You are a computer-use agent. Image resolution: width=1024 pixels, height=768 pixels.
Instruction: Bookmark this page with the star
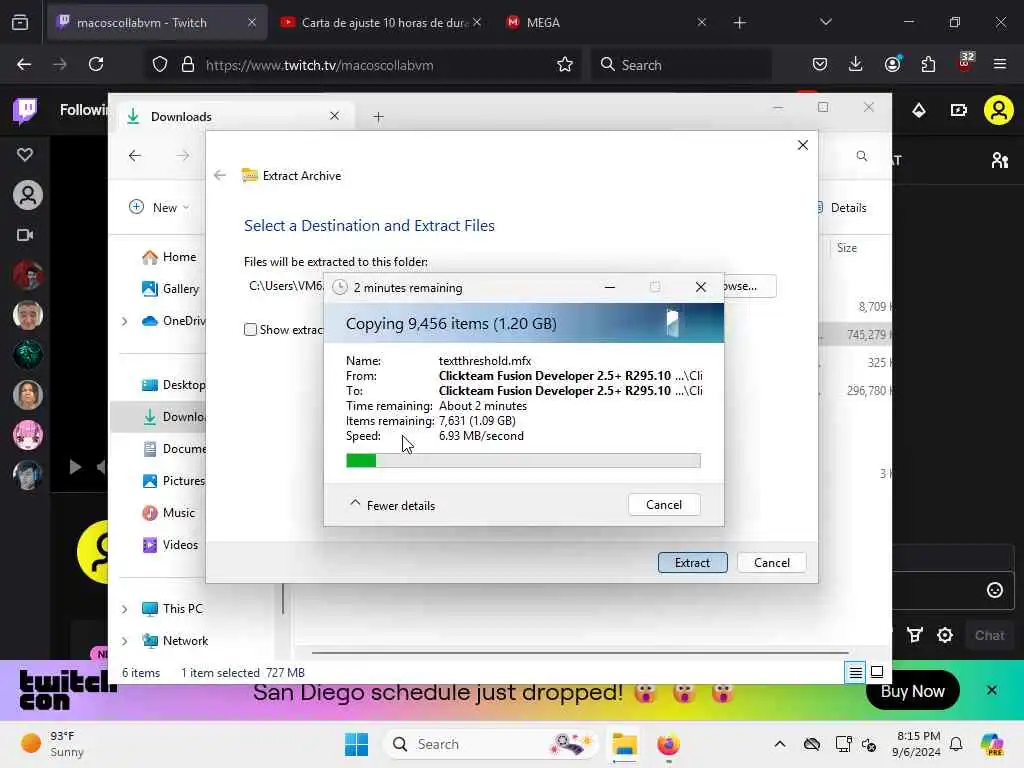click(565, 64)
